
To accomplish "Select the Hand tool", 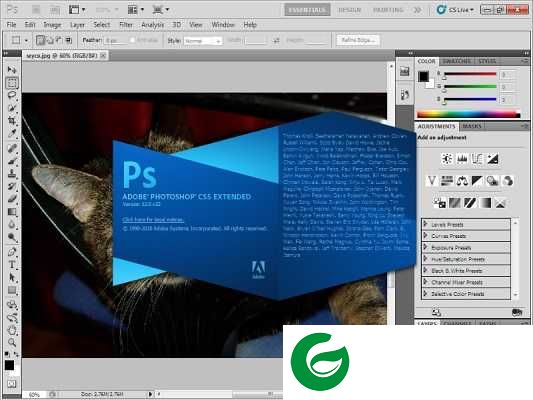I will pyautogui.click(x=12, y=330).
